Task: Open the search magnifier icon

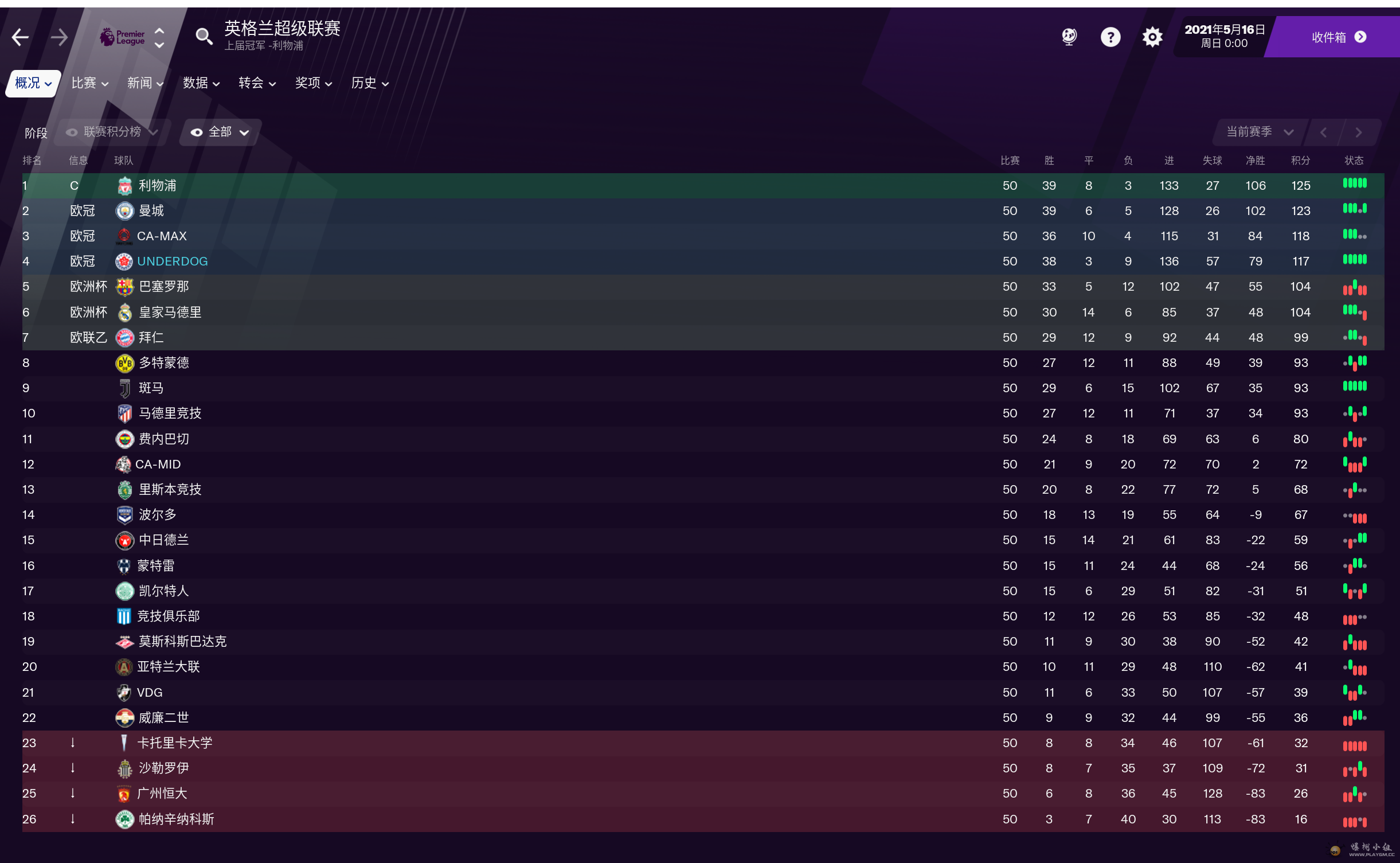Action: coord(204,37)
